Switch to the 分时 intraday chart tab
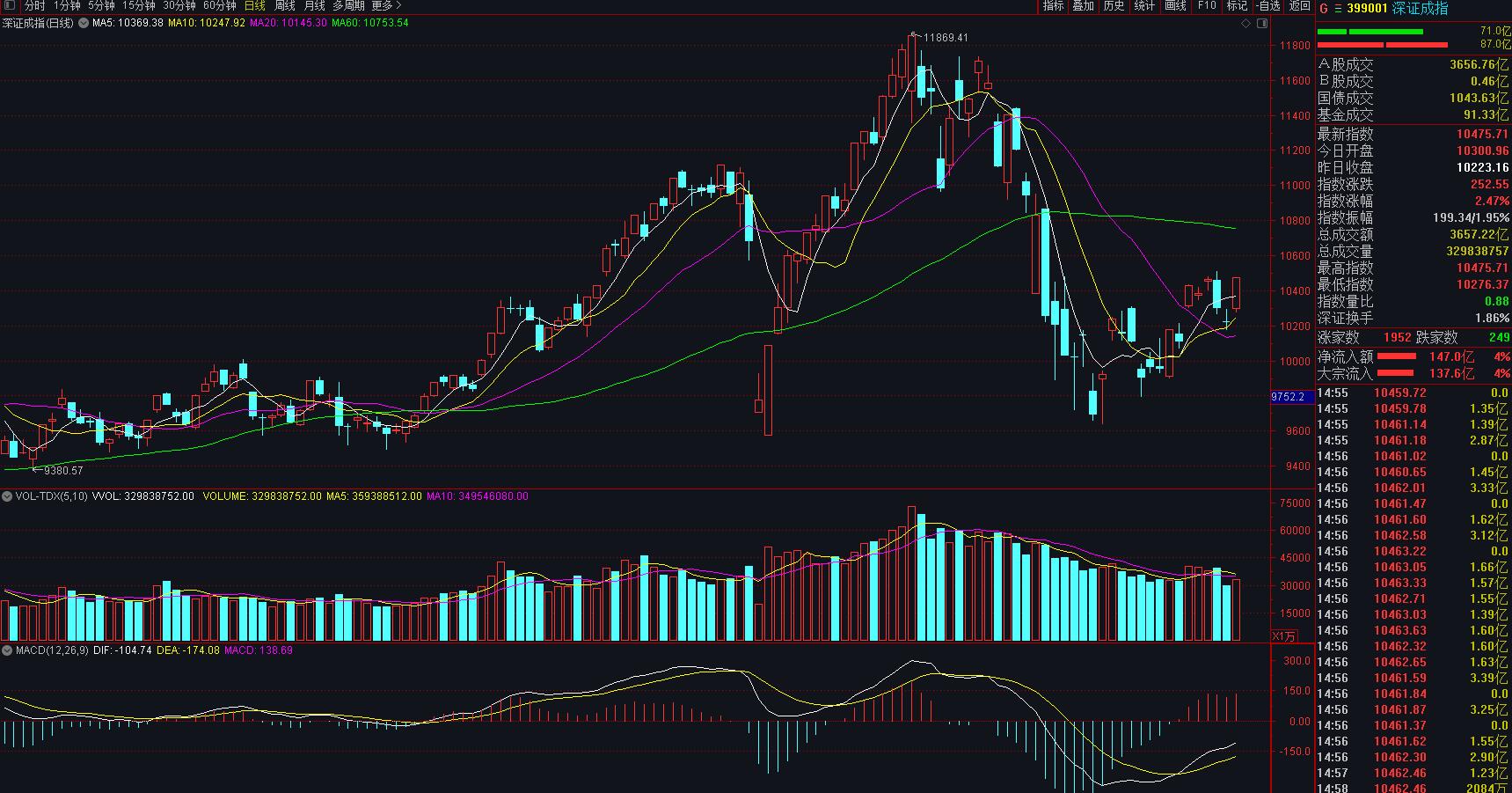 34,6
